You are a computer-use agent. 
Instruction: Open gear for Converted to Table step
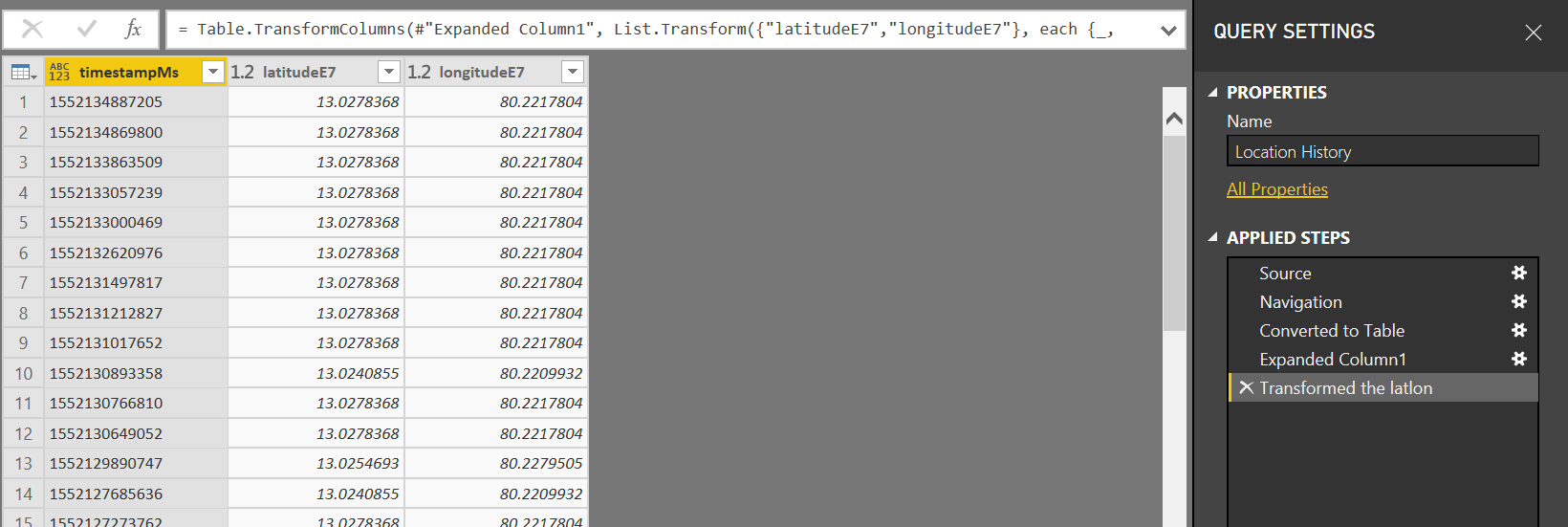click(1518, 330)
